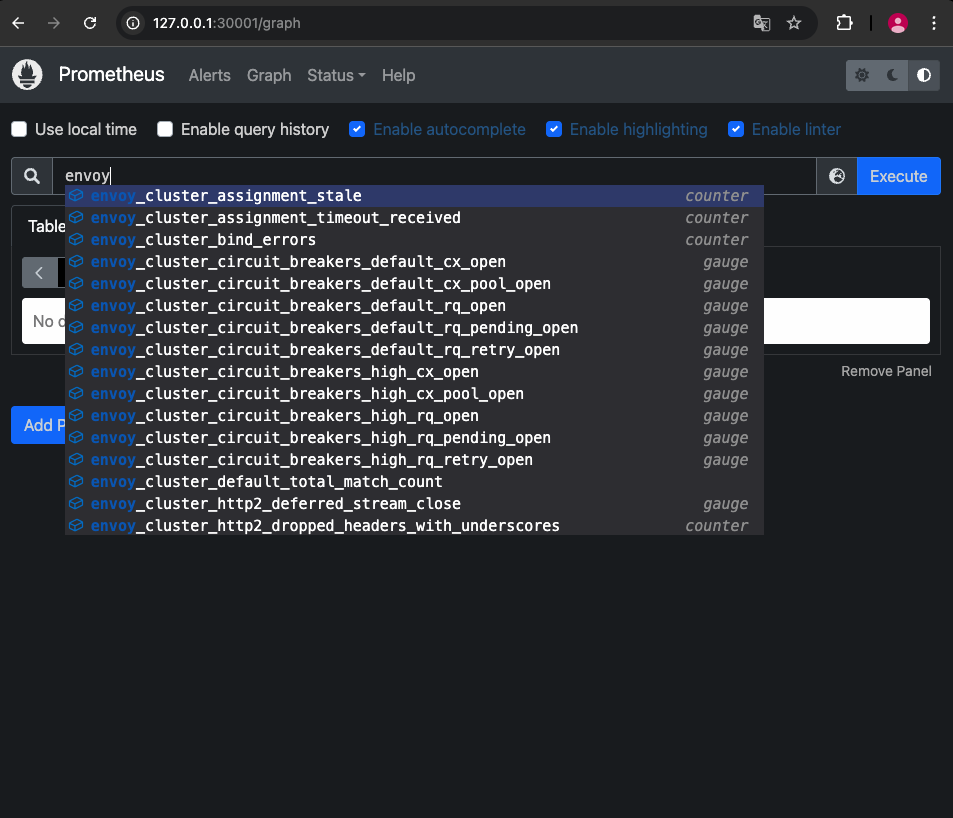Screen dimensions: 953x818
Task: Select the browser-preferred auto theme icon
Action: pos(924,75)
